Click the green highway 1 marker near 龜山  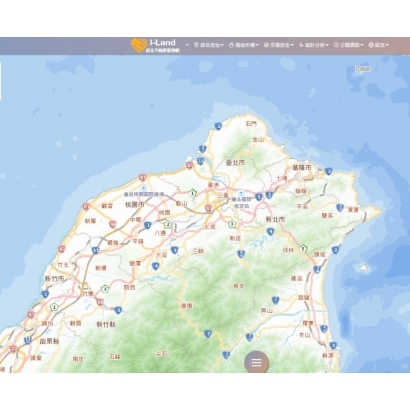192,193
